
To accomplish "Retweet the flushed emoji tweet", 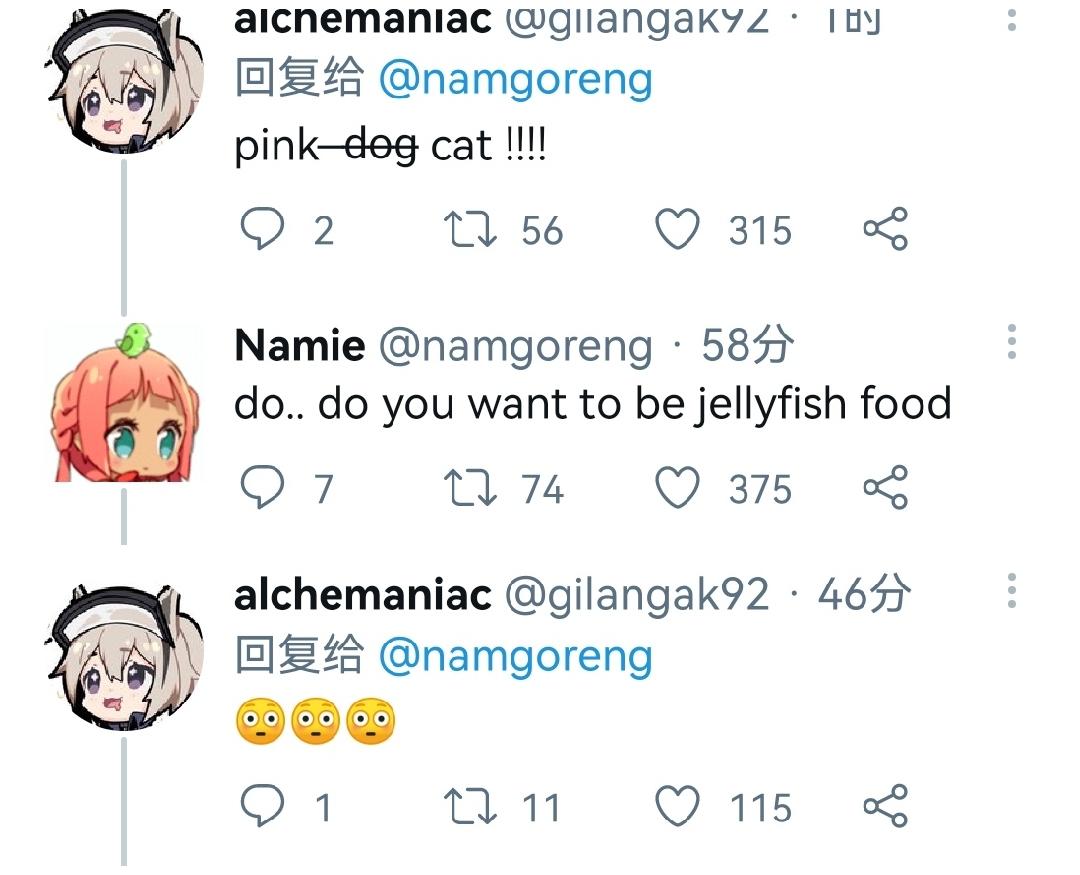I will (470, 806).
